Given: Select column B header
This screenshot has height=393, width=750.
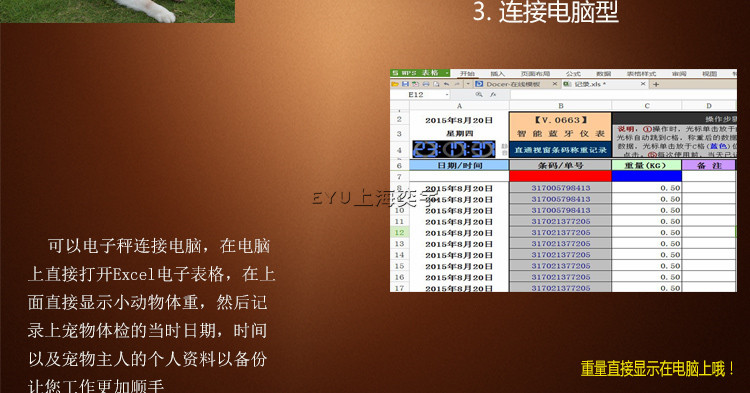Looking at the screenshot, I should (560, 106).
